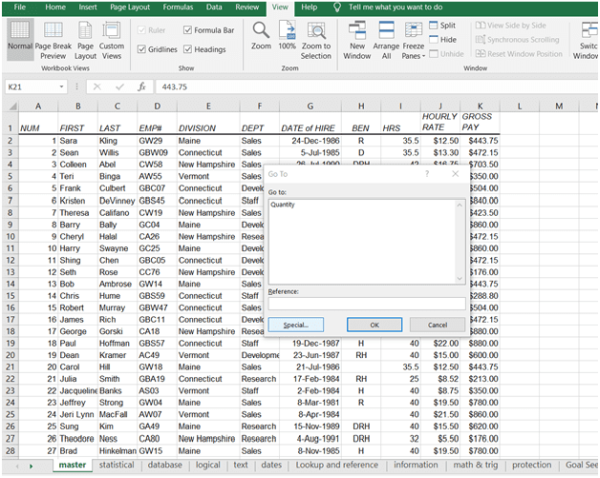Click Zoom to Selection
Viewport: 600px width, 478px height.
point(316,38)
